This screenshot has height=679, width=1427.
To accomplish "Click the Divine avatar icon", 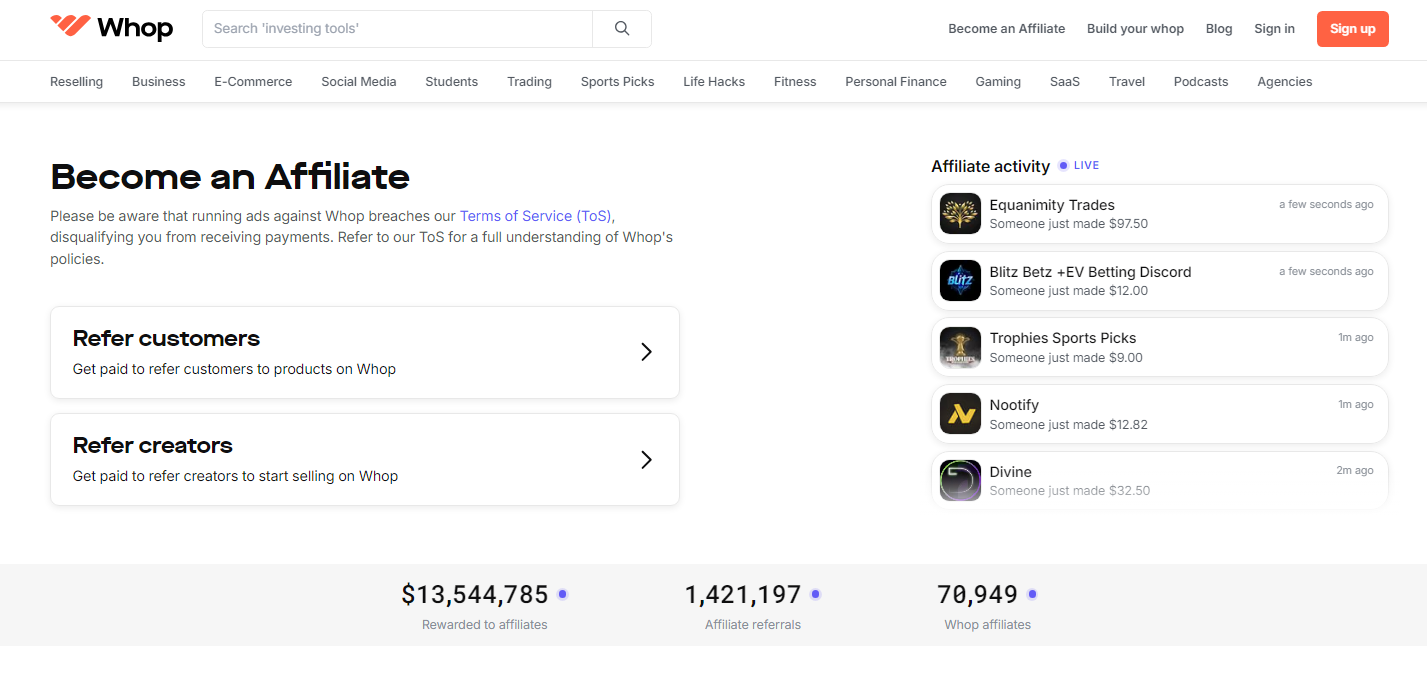I will click(x=960, y=480).
